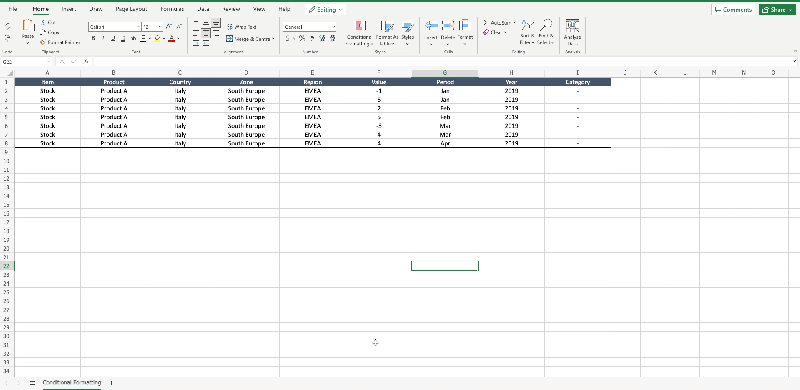Viewport: 800px width, 390px height.
Task: Open the number format General dropdown
Action: pyautogui.click(x=309, y=27)
